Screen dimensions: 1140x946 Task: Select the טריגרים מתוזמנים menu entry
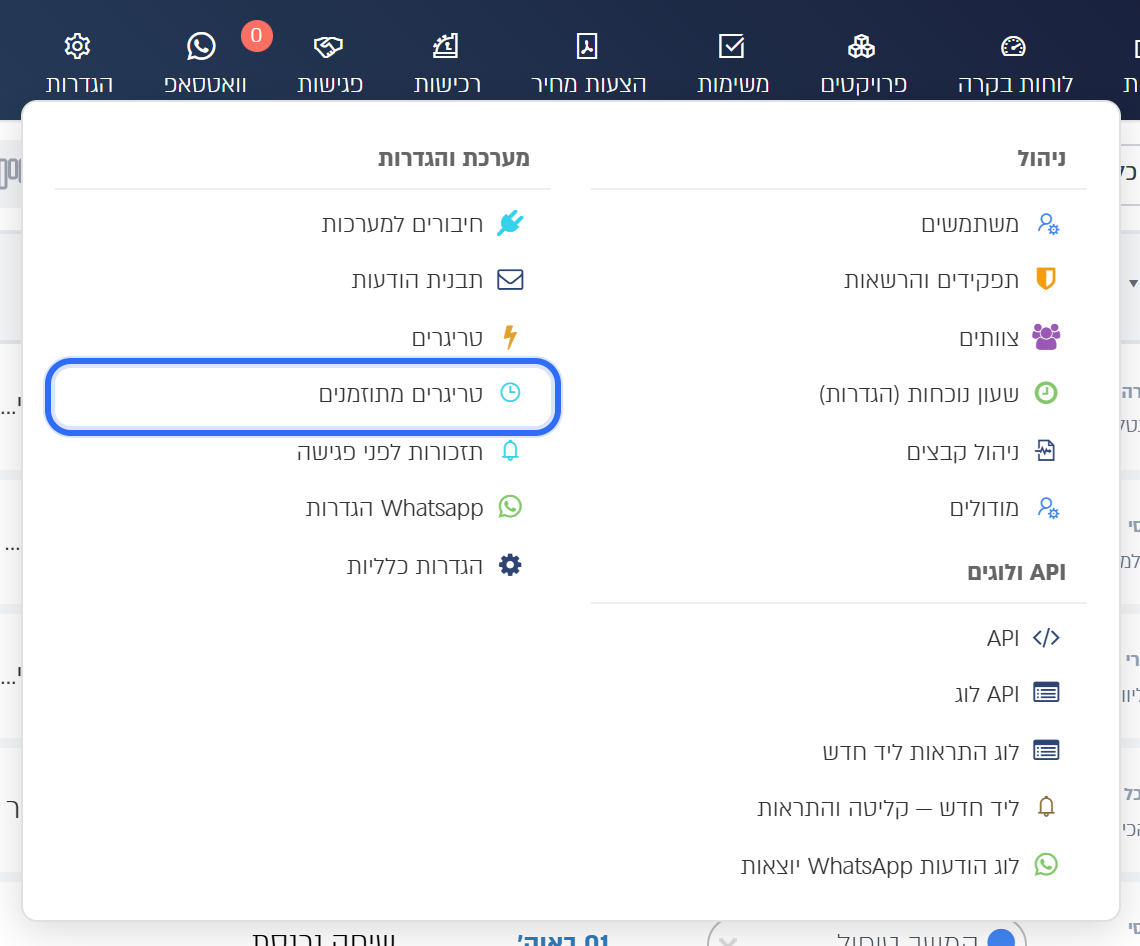click(x=303, y=396)
